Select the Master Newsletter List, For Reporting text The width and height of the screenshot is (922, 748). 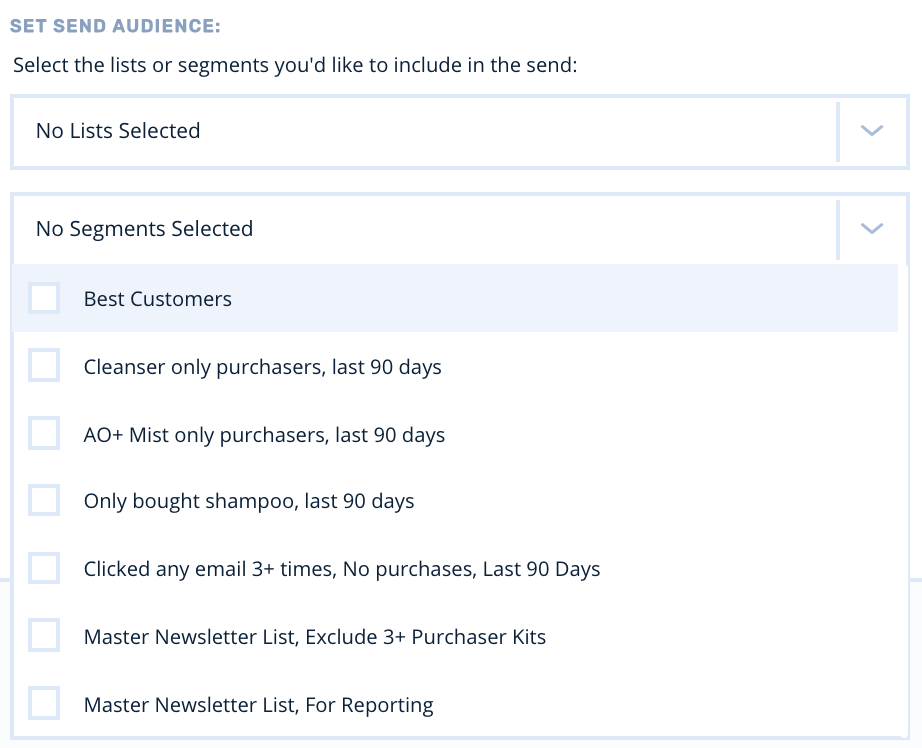click(259, 705)
